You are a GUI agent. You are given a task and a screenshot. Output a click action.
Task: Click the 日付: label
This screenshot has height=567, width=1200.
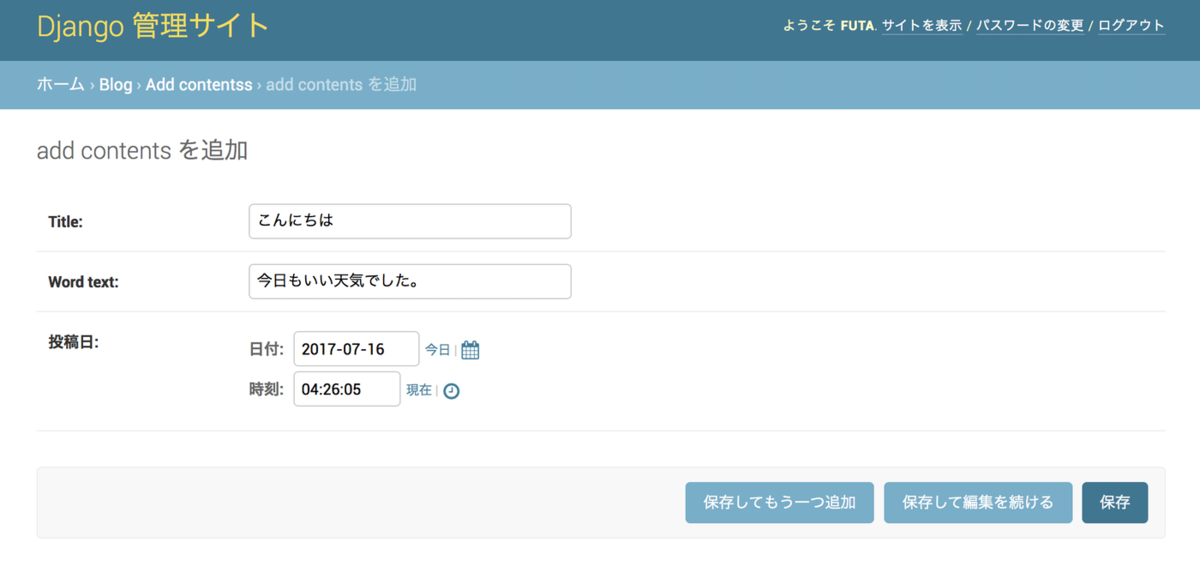(x=267, y=350)
